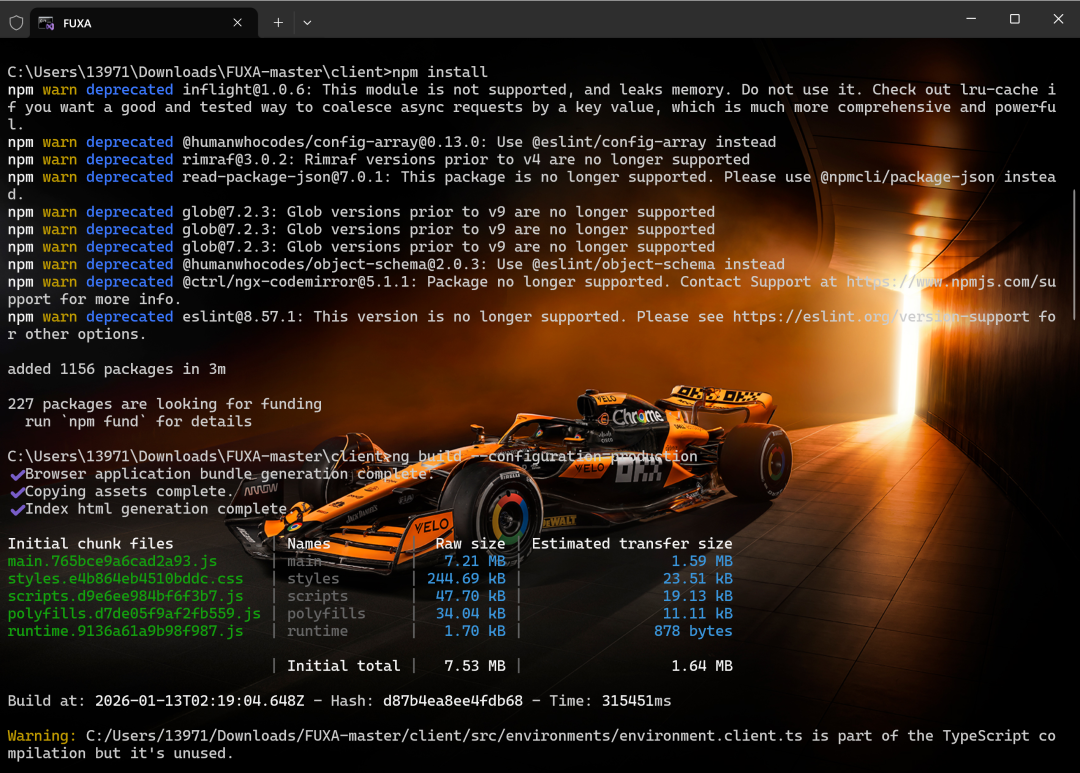This screenshot has height=773, width=1080.
Task: Open the https://www.npmjs.com/support link
Action: coord(951,282)
